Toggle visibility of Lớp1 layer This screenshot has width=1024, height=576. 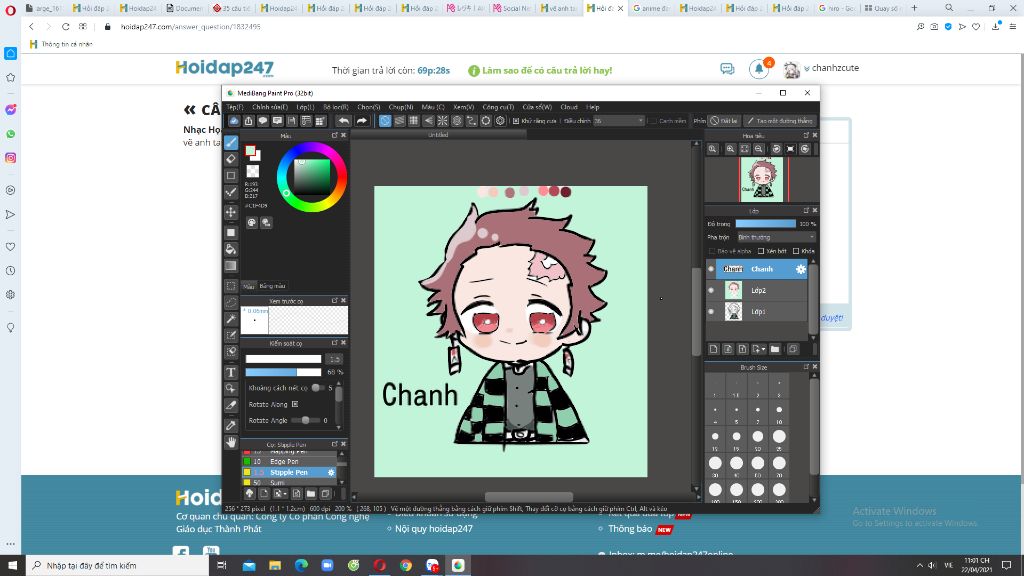(711, 312)
